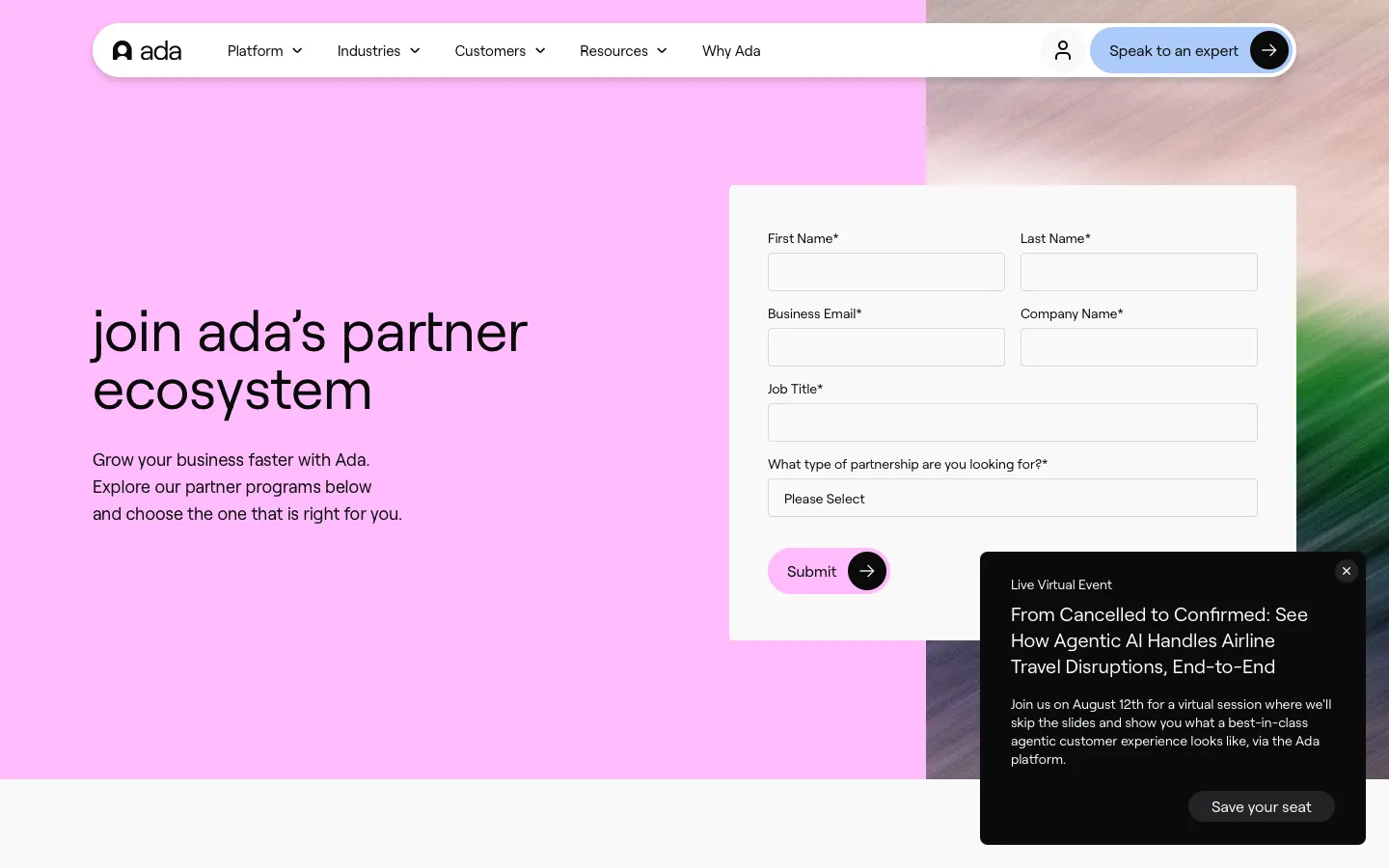Focus the Last Name input field
Screen dimensions: 1389x868
[1139, 272]
